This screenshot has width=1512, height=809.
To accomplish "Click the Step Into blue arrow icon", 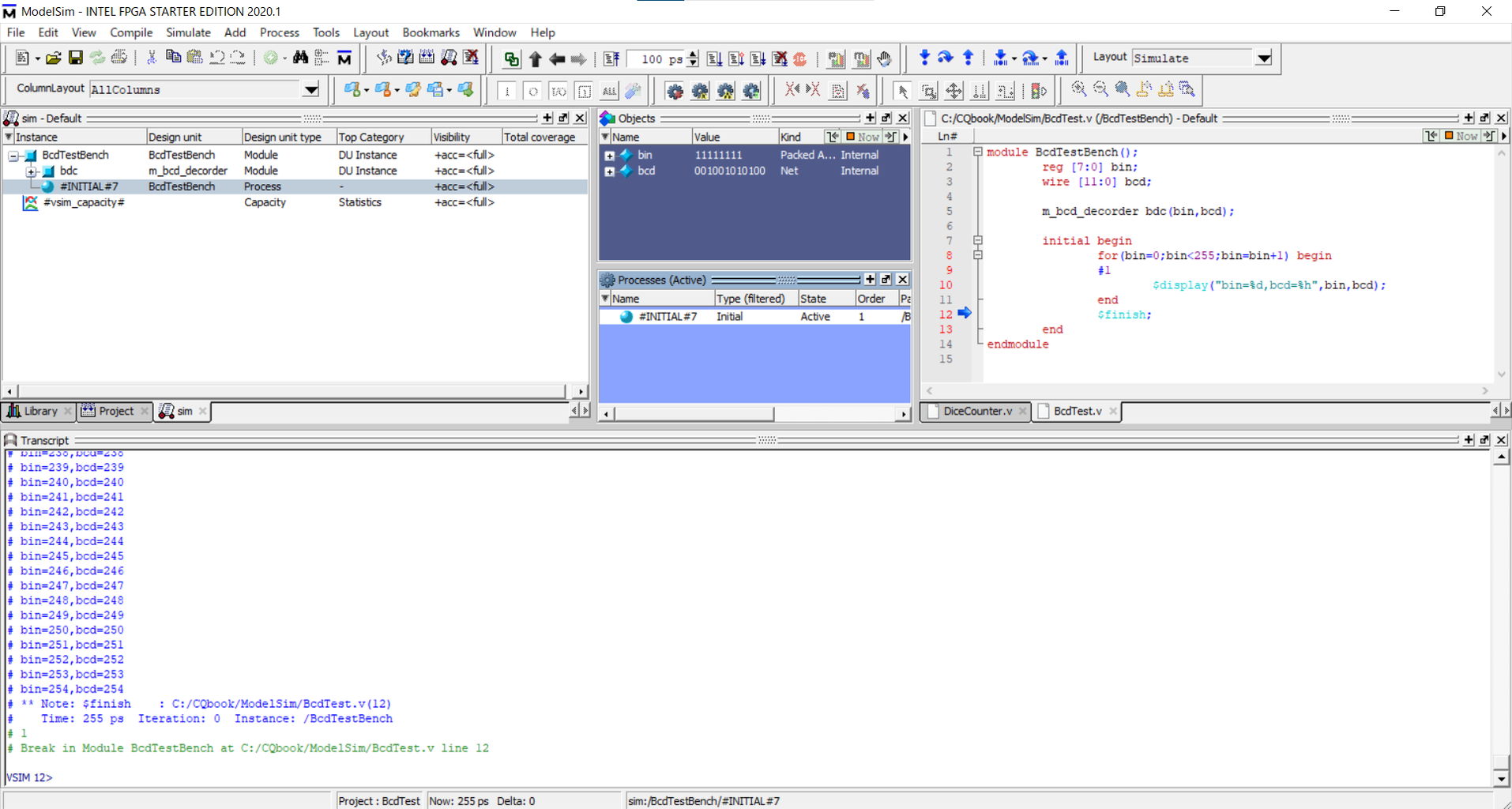I will coord(924,58).
